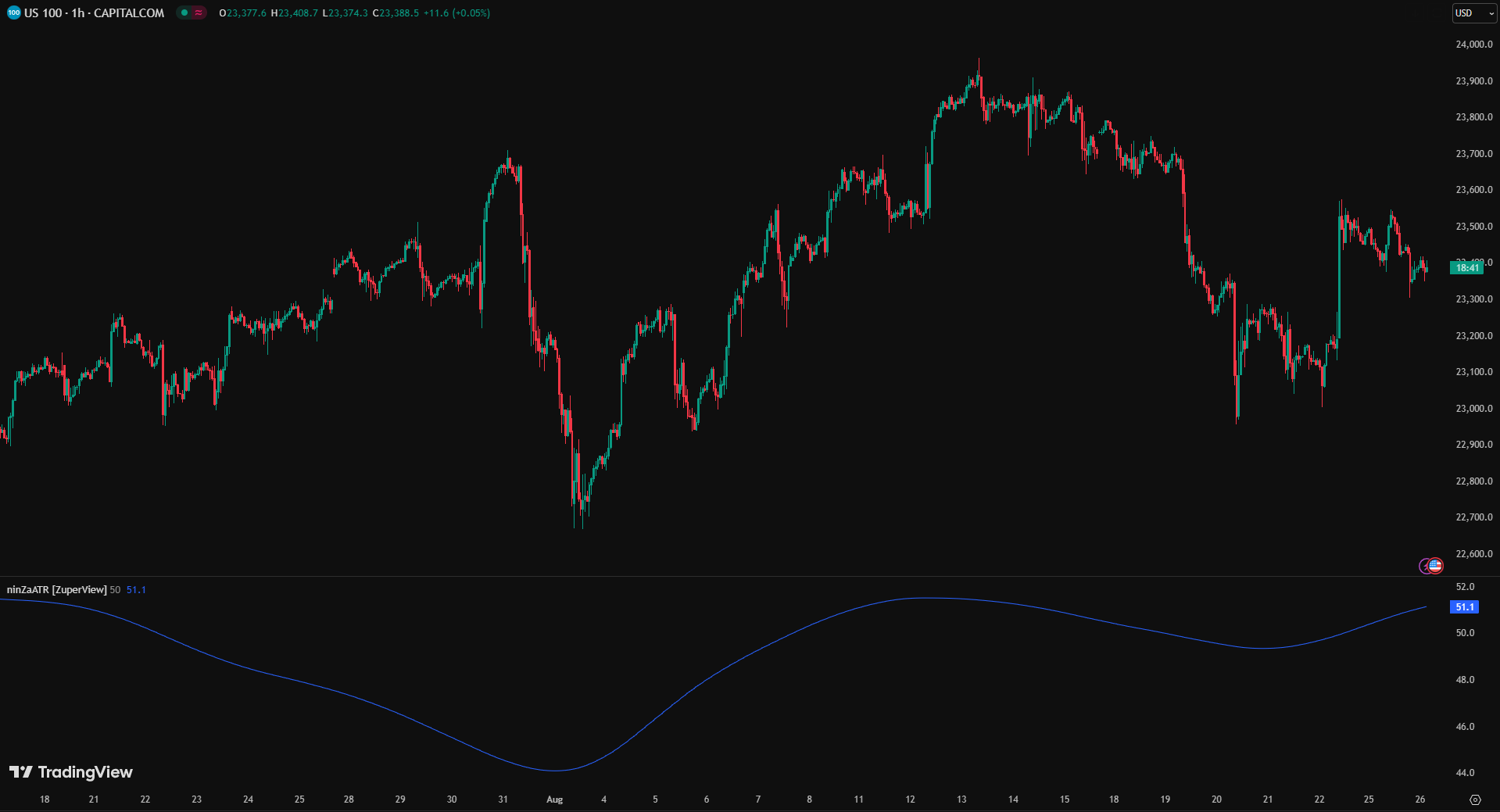This screenshot has width=1500, height=812.
Task: Click date 26 on the time axis
Action: 1420,799
